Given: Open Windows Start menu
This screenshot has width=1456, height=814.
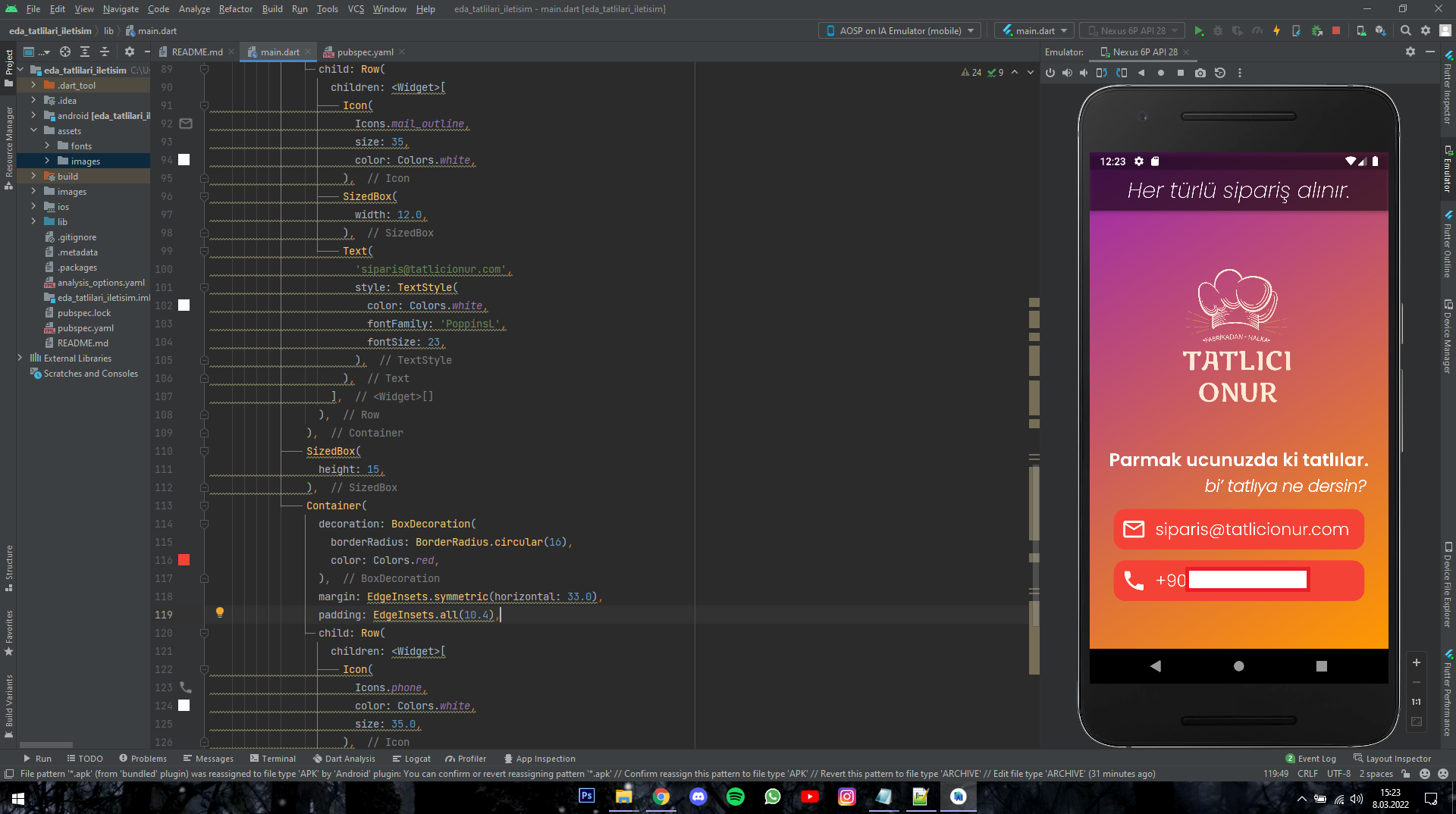Looking at the screenshot, I should [18, 798].
